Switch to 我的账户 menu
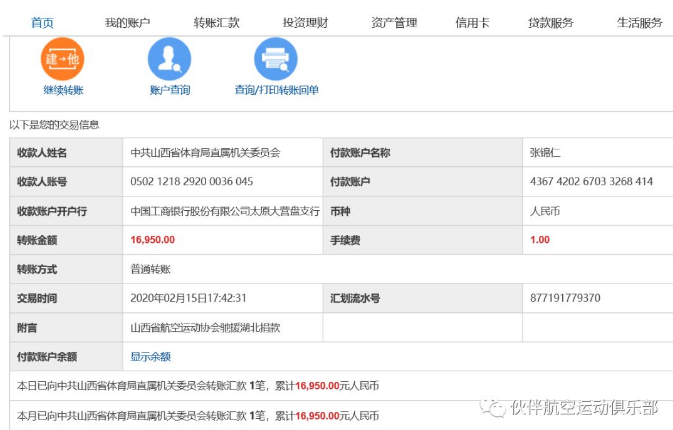This screenshot has height=430, width=673. click(127, 23)
